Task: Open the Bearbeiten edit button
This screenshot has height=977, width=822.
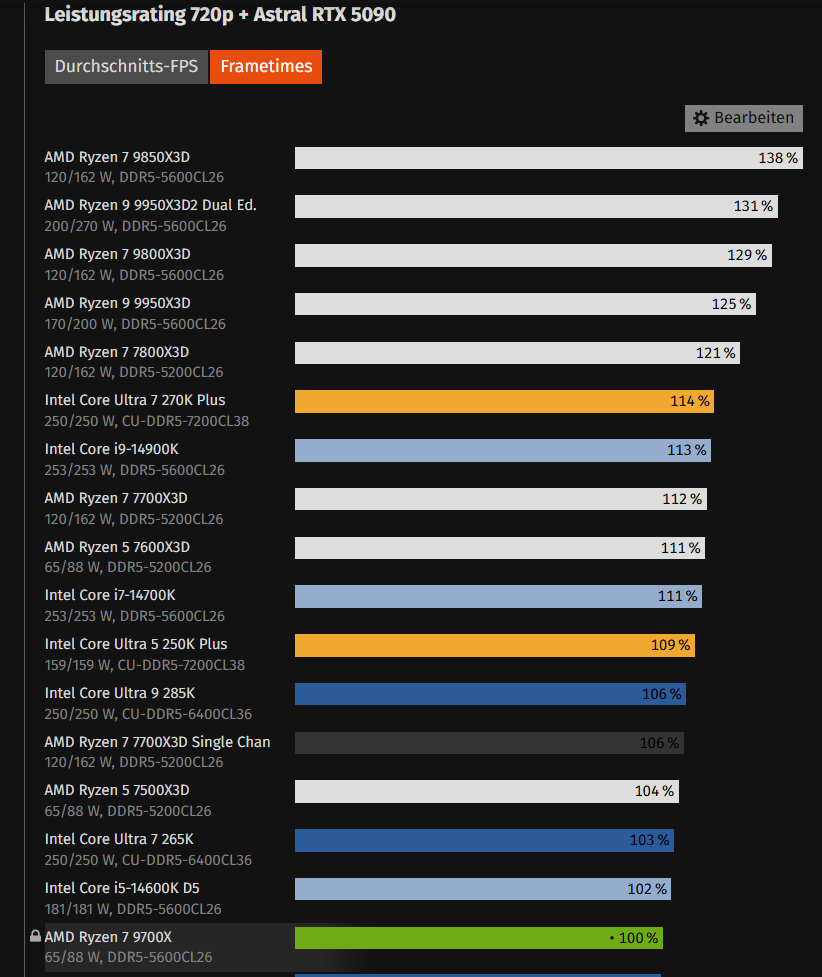Action: click(743, 118)
